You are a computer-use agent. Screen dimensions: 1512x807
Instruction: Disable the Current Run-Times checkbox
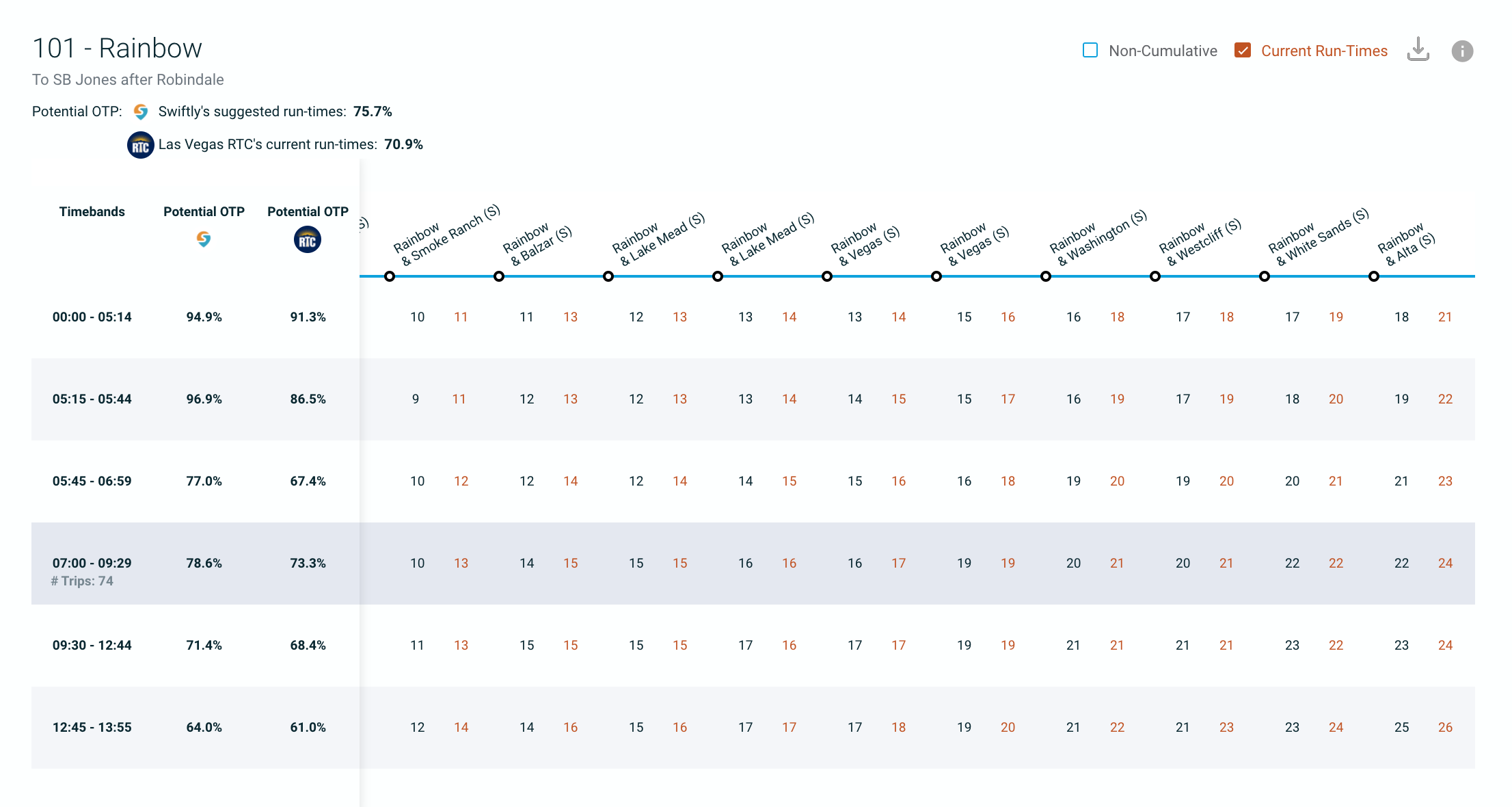[1243, 50]
